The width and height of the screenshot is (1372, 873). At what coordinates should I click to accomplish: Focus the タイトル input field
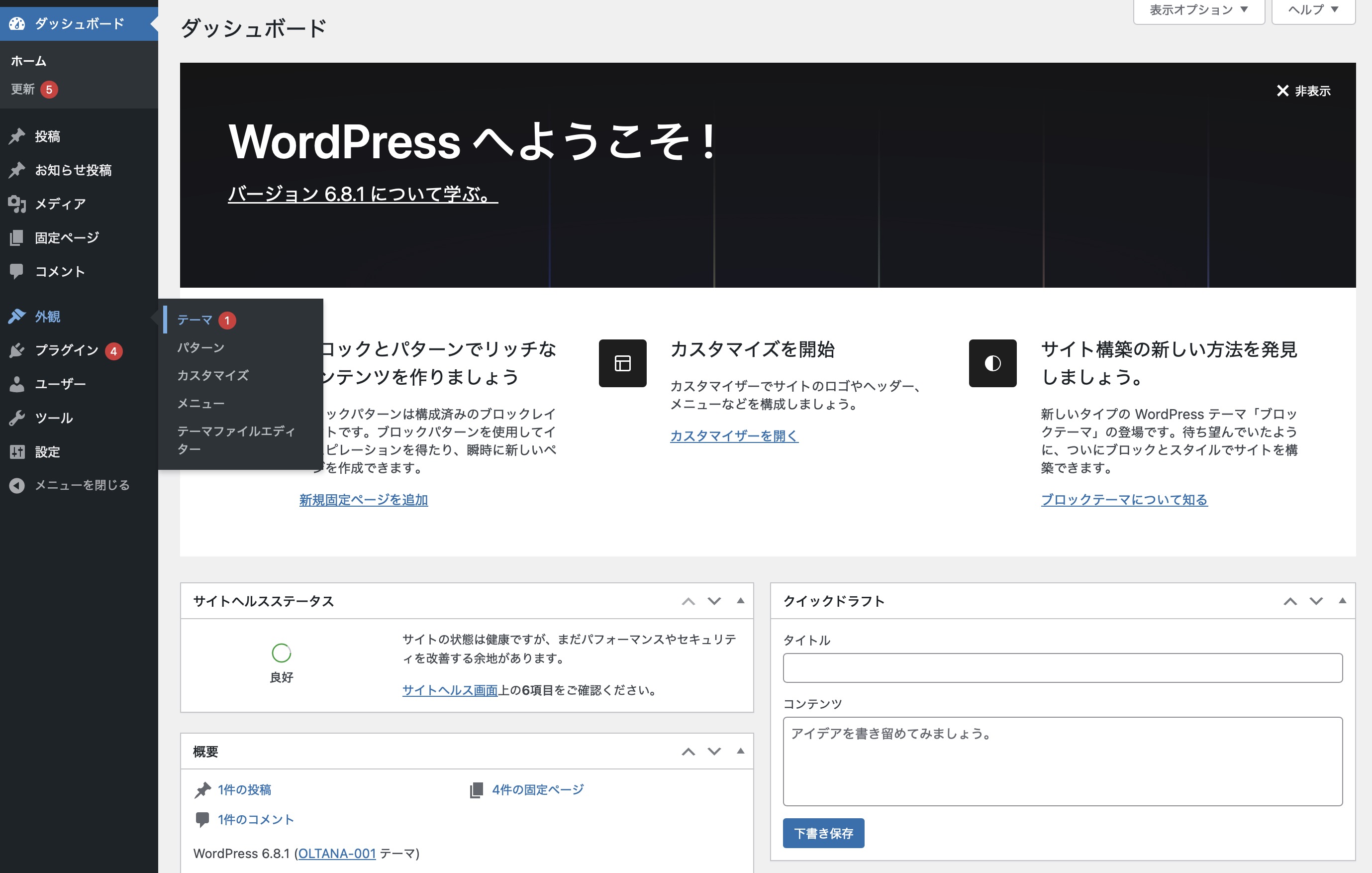tap(1063, 668)
